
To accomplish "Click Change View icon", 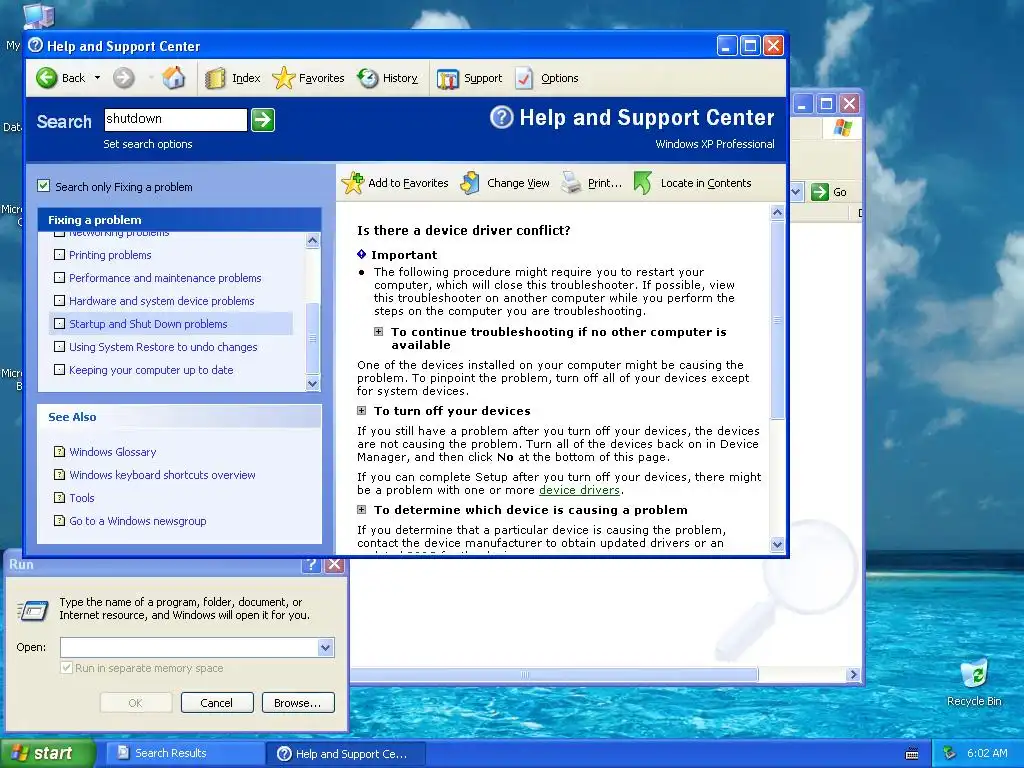I will tap(470, 183).
